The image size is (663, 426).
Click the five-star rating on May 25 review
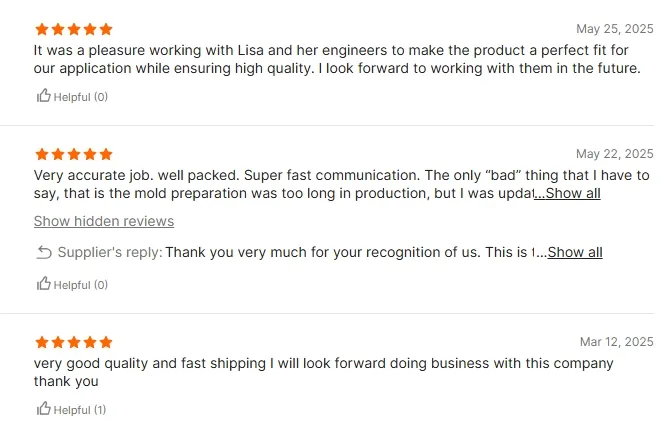click(73, 30)
